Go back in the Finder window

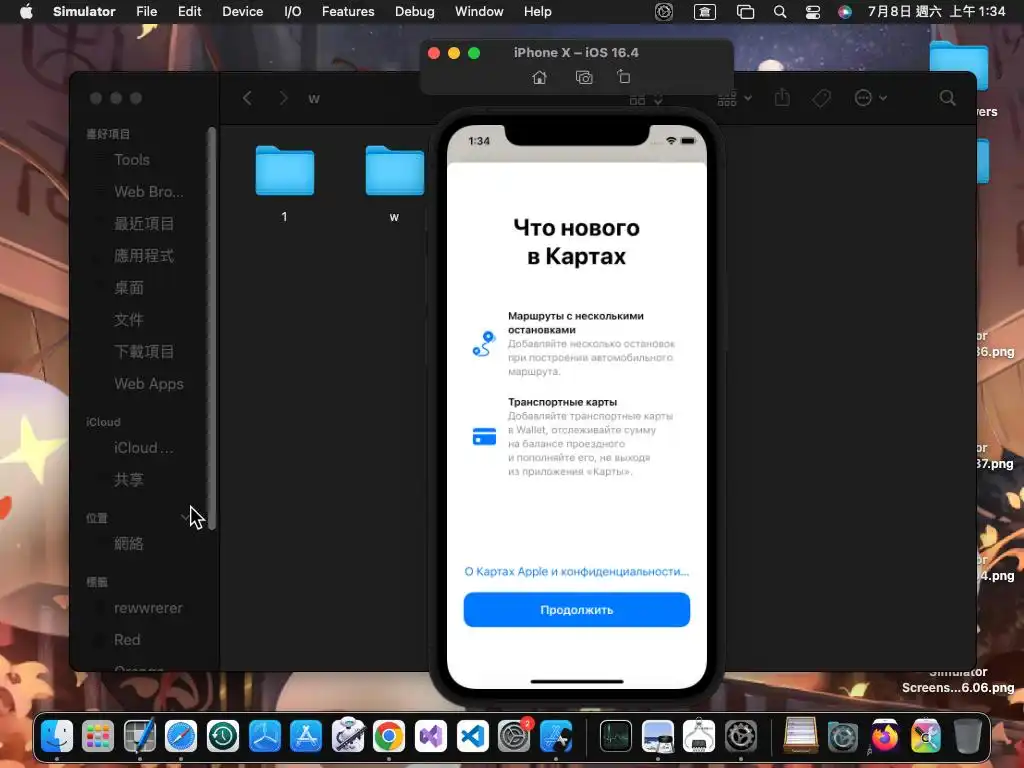coord(247,99)
